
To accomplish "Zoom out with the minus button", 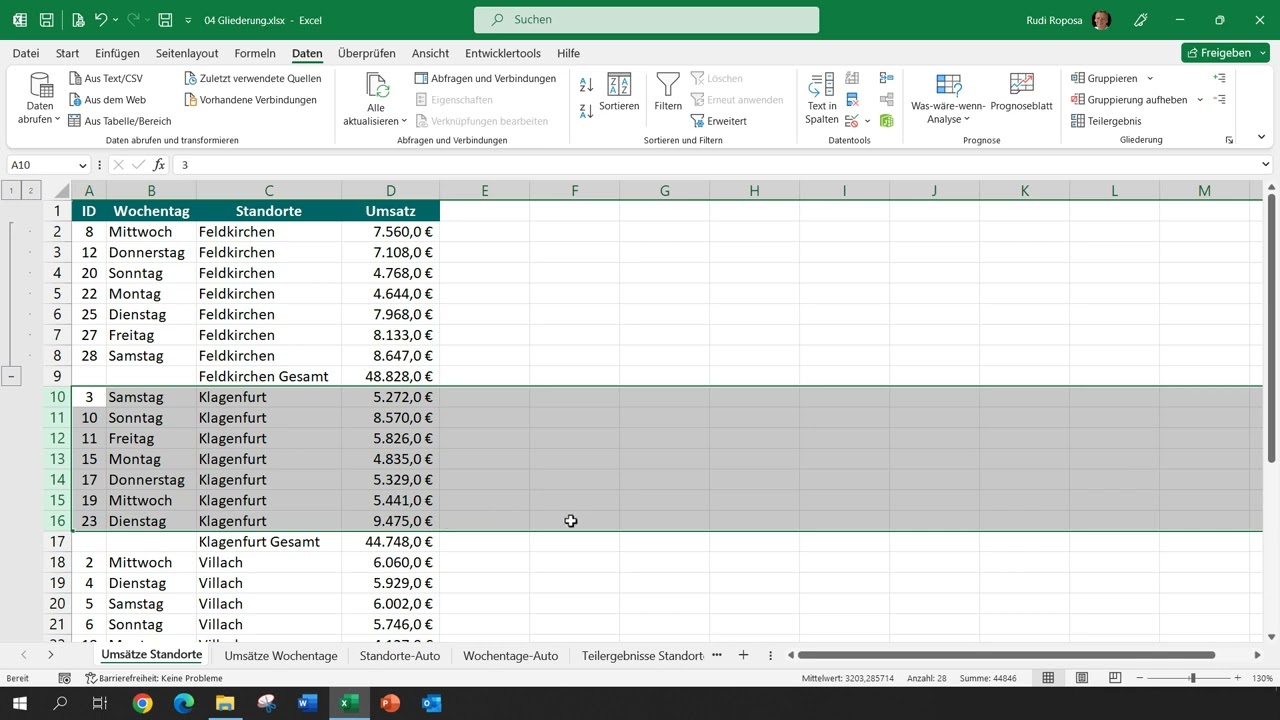I will pos(1141,678).
